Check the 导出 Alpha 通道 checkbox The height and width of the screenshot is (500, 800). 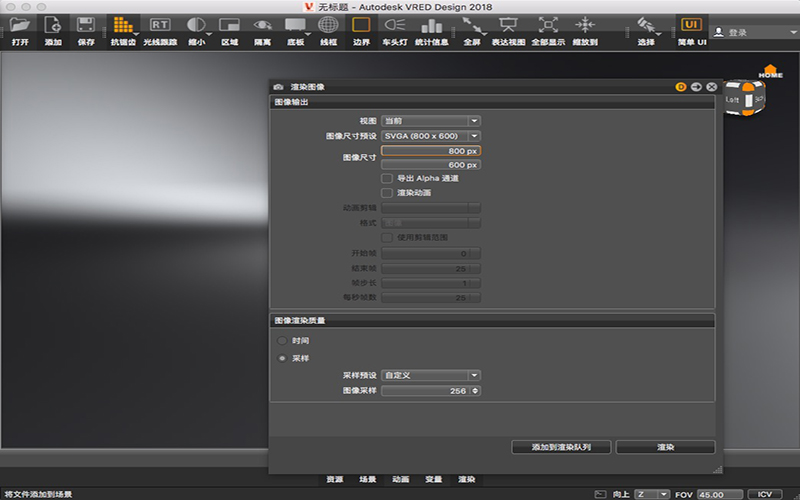pos(387,179)
